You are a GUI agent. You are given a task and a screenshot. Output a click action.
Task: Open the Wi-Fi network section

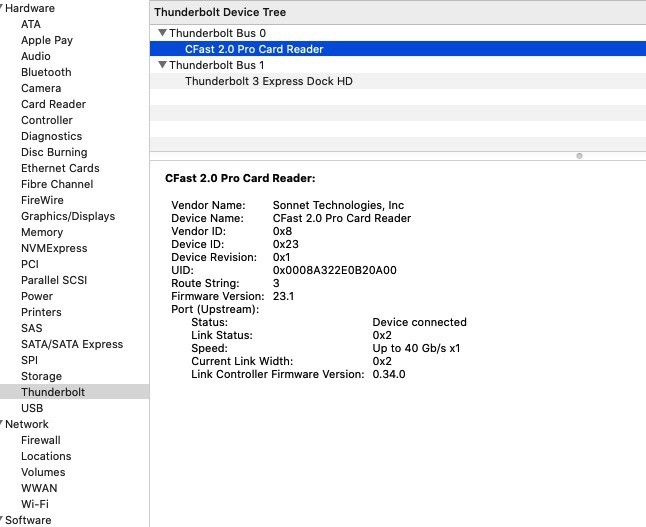(35, 504)
